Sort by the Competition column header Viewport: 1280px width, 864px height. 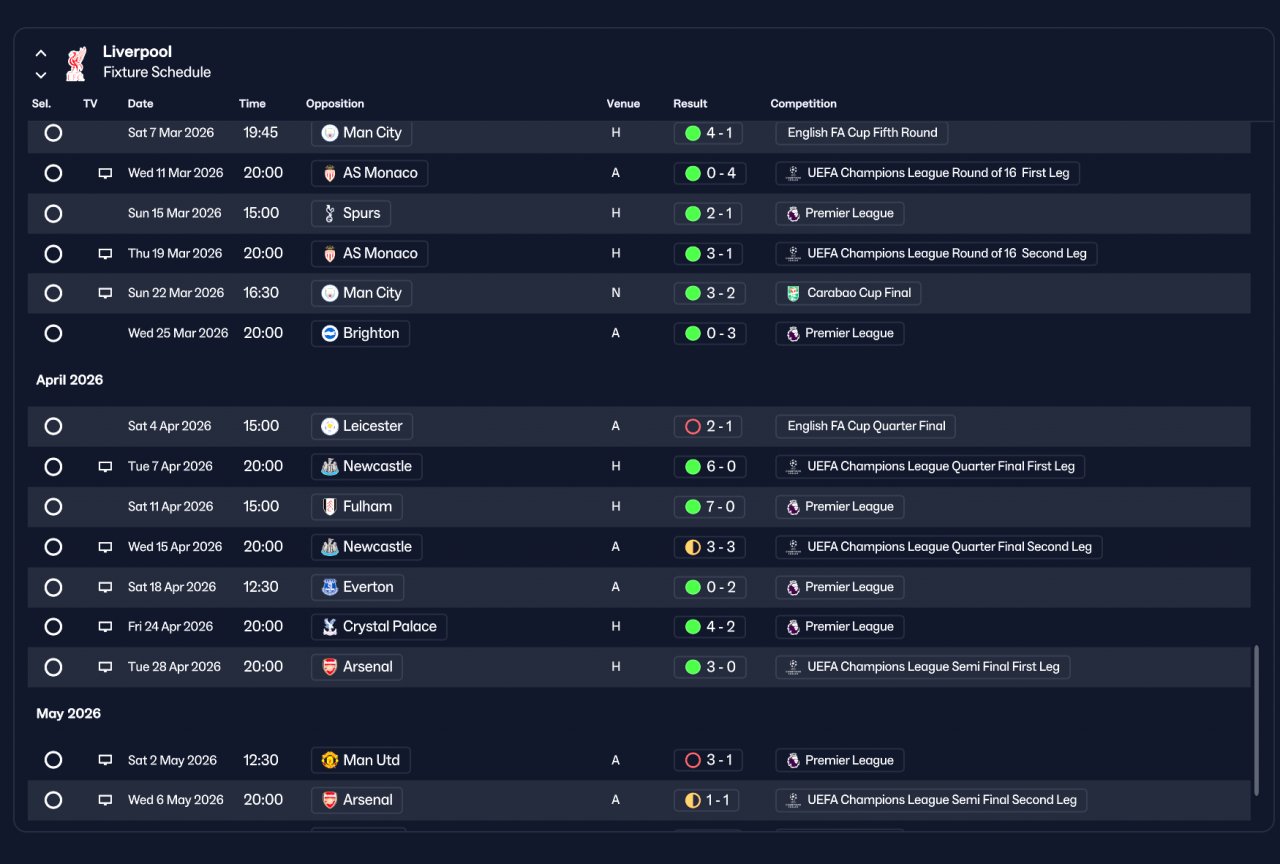point(803,104)
